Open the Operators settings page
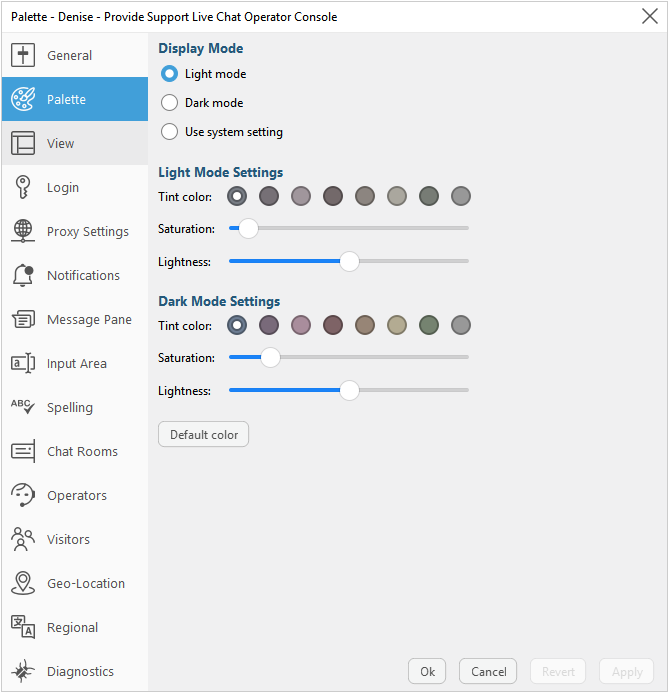The width and height of the screenshot is (669, 693). pyautogui.click(x=75, y=495)
